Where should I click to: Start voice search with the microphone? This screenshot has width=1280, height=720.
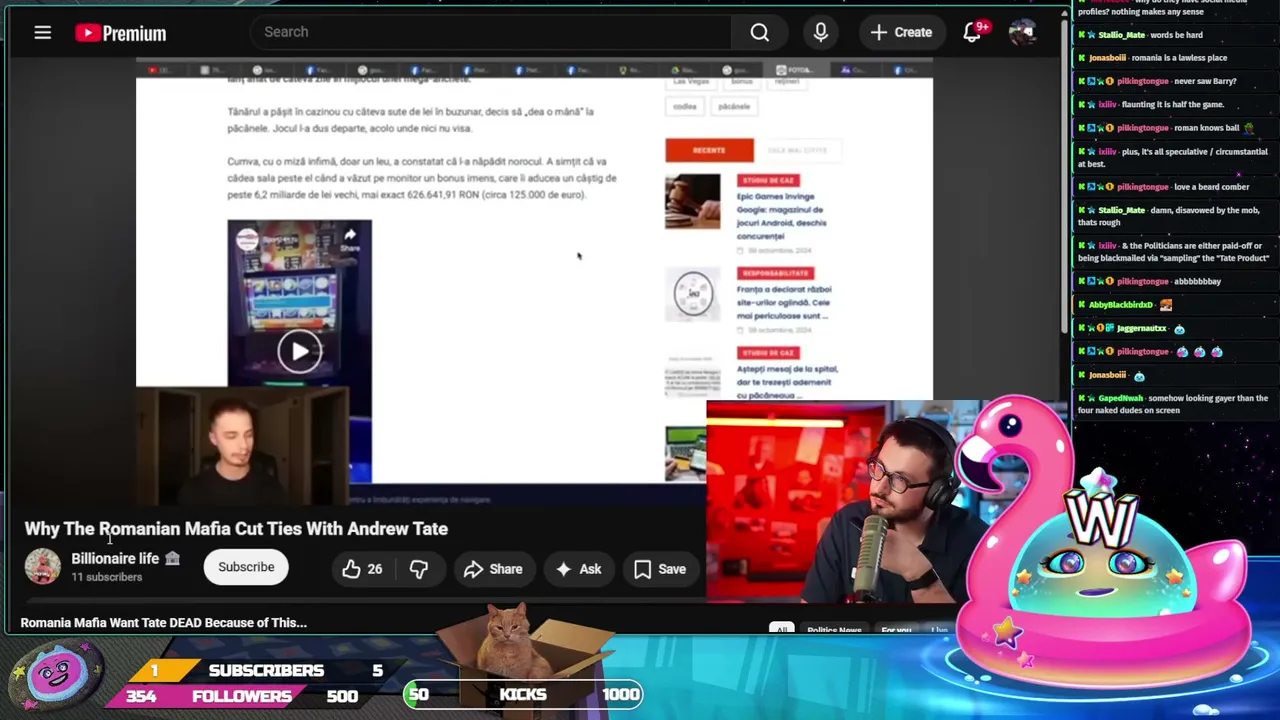(x=820, y=33)
